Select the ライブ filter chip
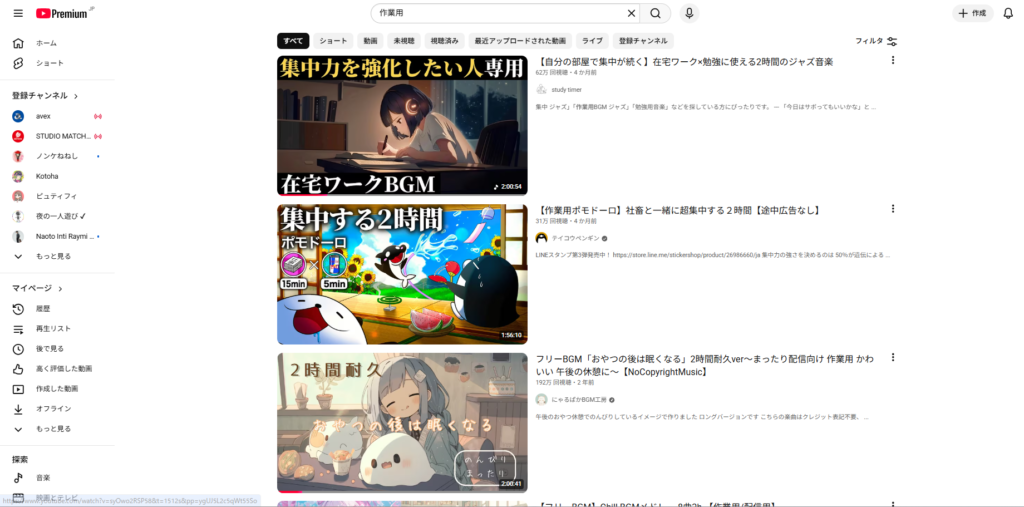Image resolution: width=1024 pixels, height=507 pixels. (592, 41)
